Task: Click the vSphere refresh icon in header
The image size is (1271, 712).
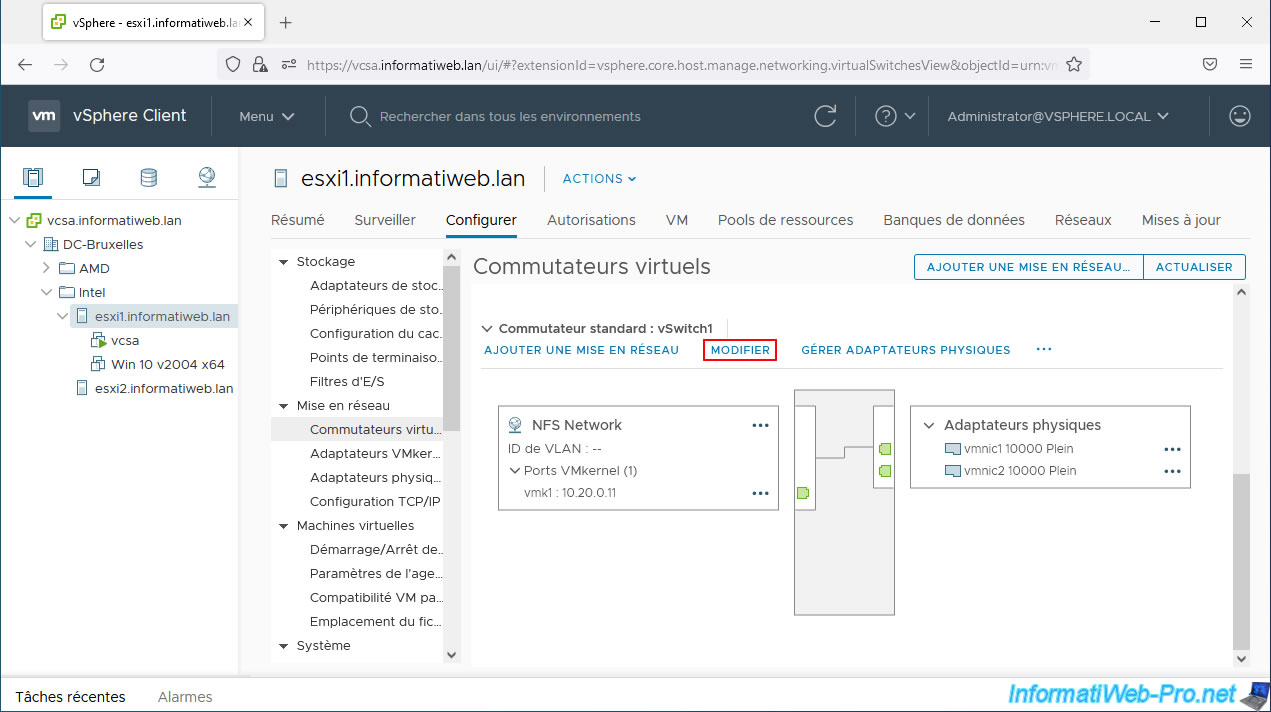Action: pyautogui.click(x=825, y=116)
